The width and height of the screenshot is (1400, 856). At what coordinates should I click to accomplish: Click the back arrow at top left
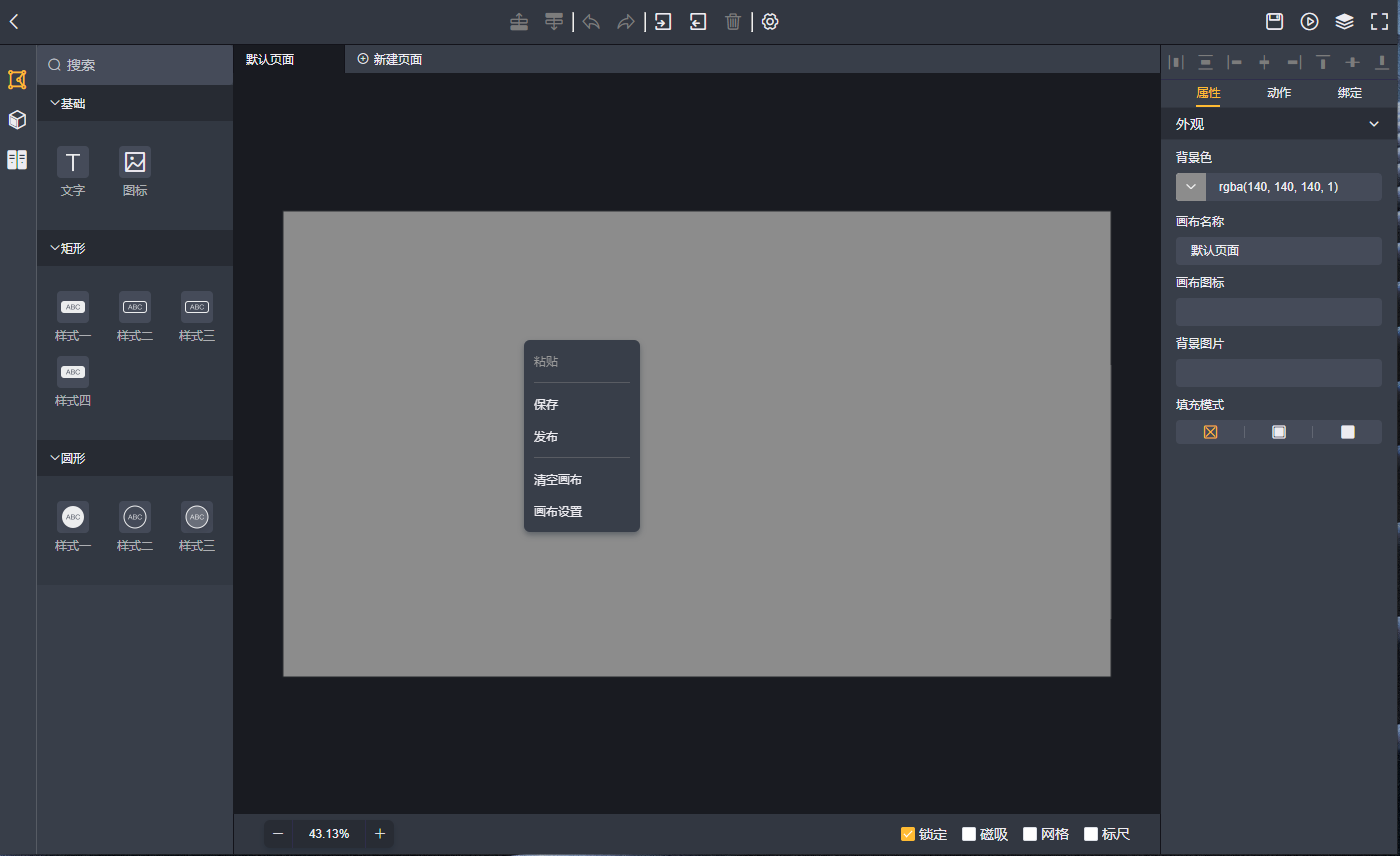[14, 21]
